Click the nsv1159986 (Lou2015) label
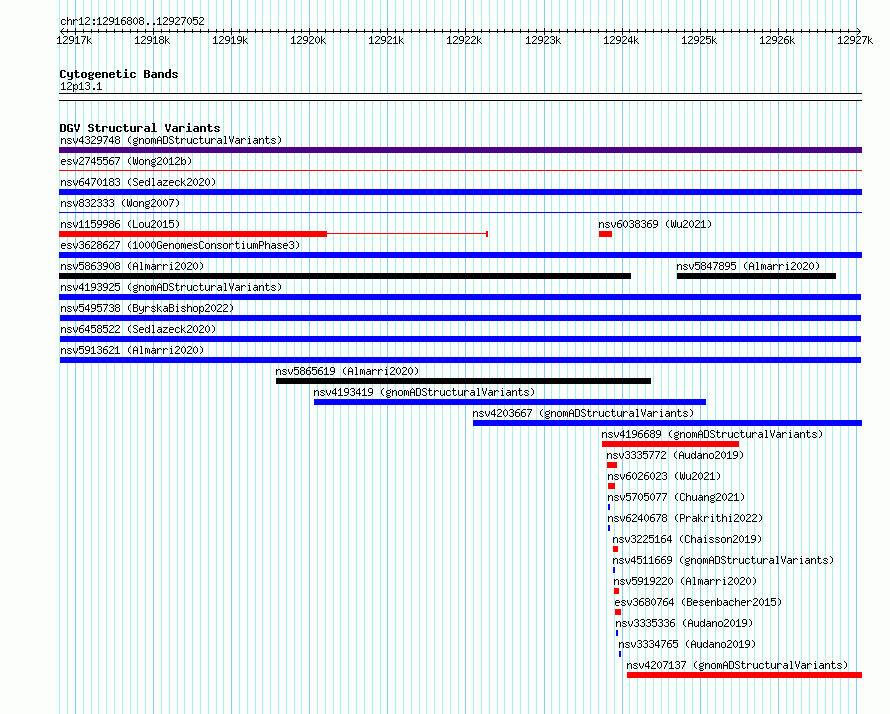The width and height of the screenshot is (890, 714). (120, 224)
